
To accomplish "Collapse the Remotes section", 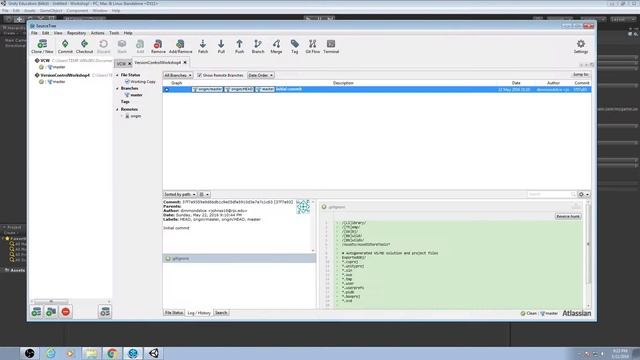I will [118, 109].
